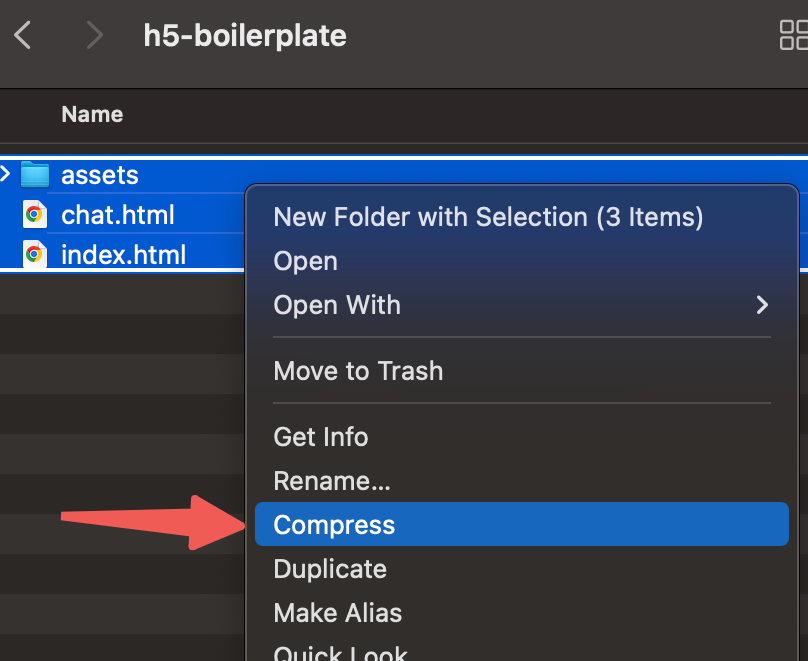The image size is (808, 661).
Task: Click the grid view icon in toolbar
Action: (x=793, y=36)
